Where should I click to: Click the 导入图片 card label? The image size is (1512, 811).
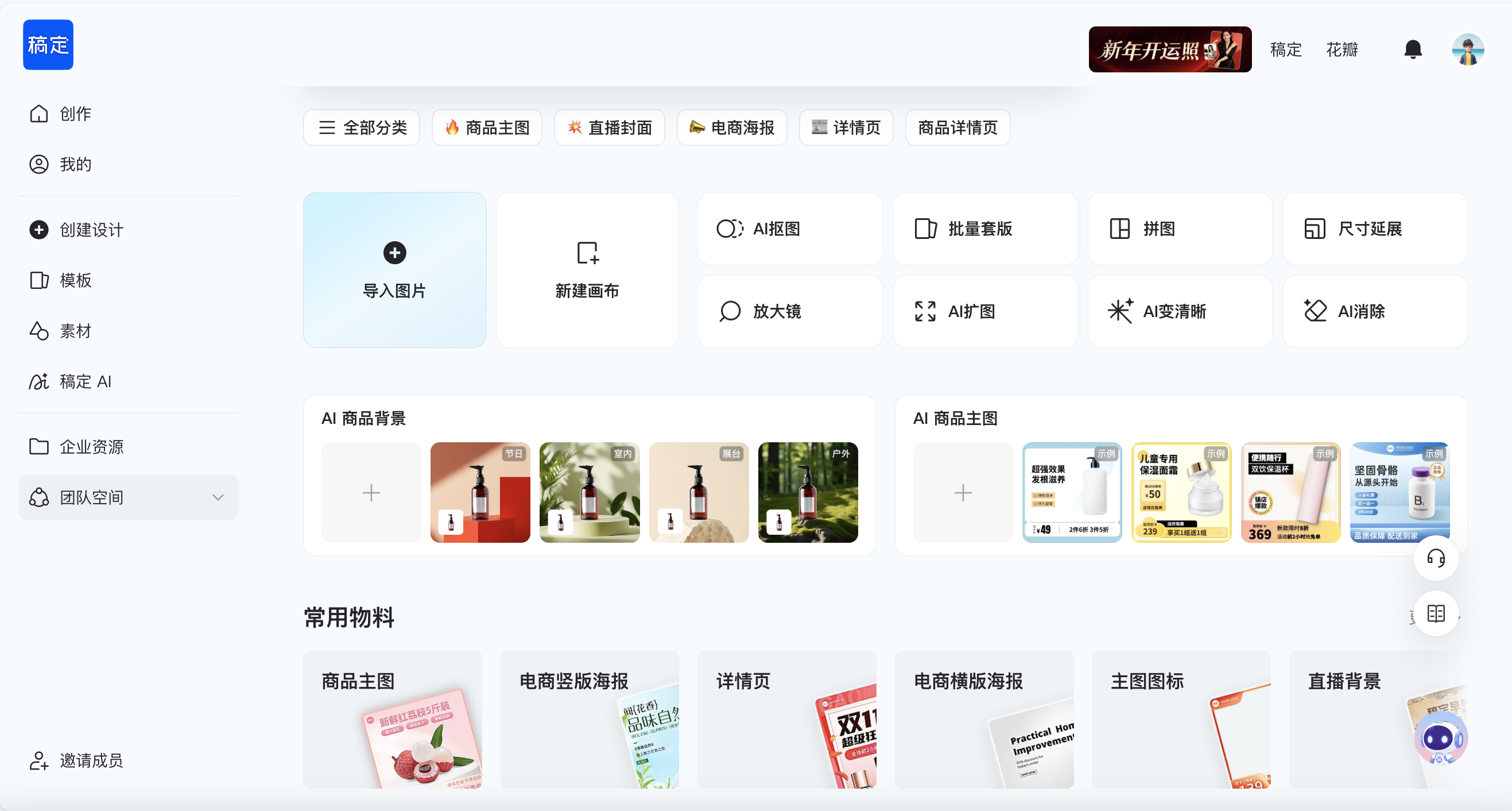click(394, 291)
